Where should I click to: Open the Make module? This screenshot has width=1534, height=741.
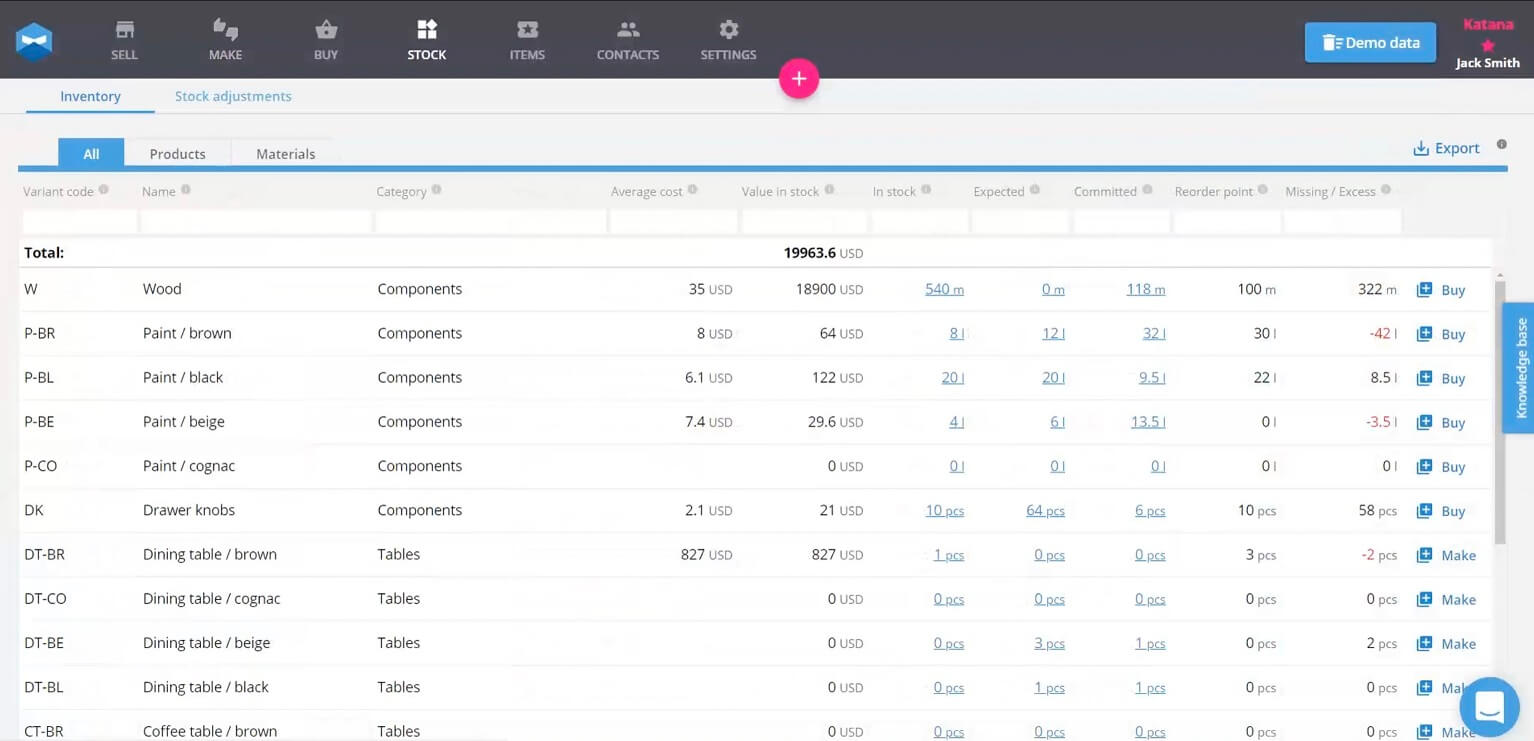click(225, 40)
